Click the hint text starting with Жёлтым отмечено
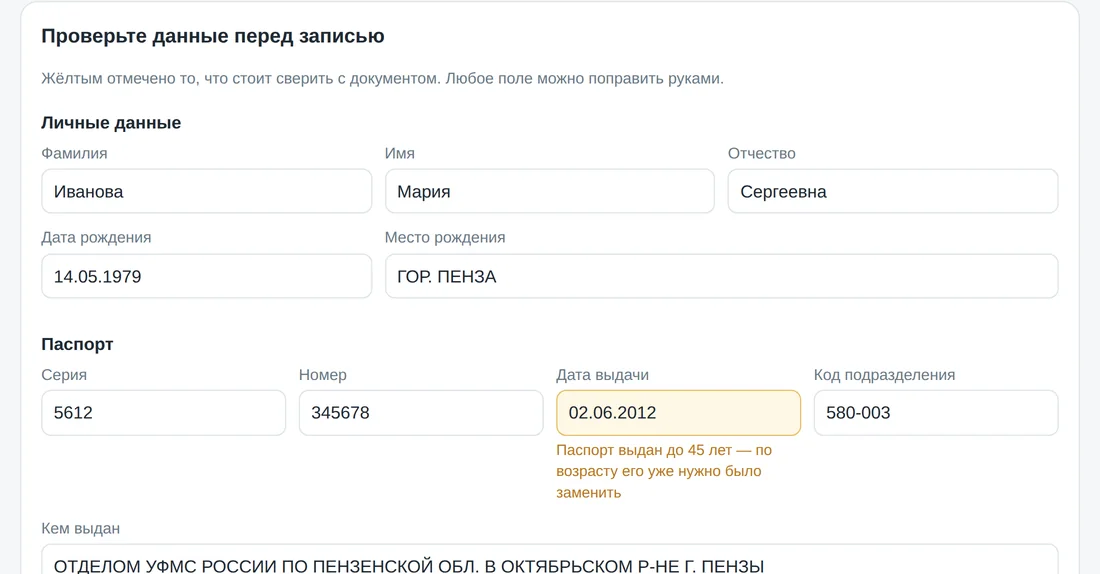 pos(382,79)
